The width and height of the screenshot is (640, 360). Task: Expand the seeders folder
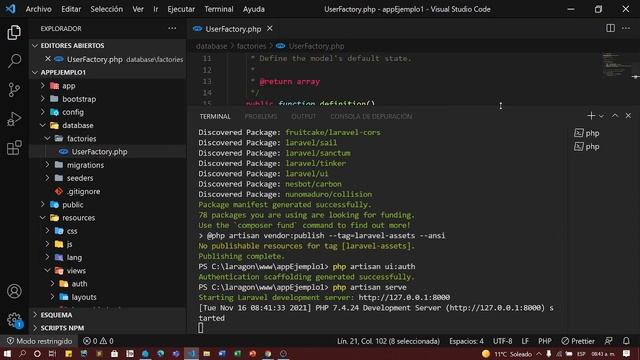[x=108, y=178]
